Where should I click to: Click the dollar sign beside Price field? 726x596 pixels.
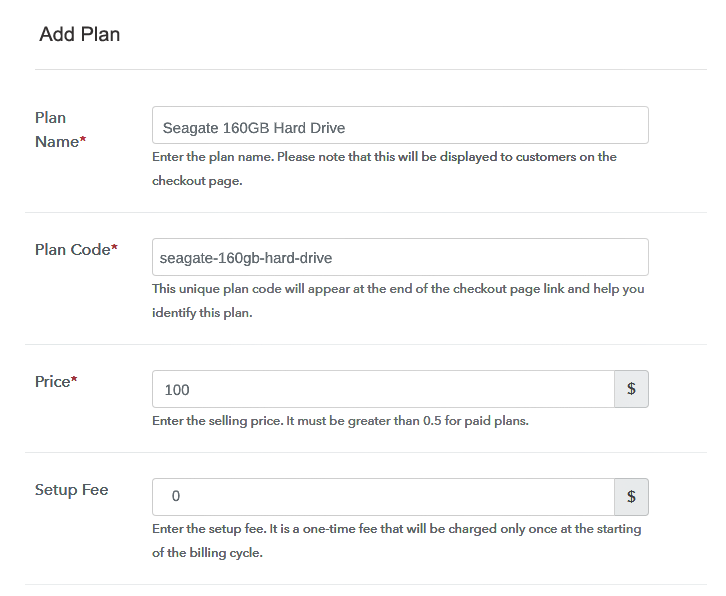[x=631, y=389]
